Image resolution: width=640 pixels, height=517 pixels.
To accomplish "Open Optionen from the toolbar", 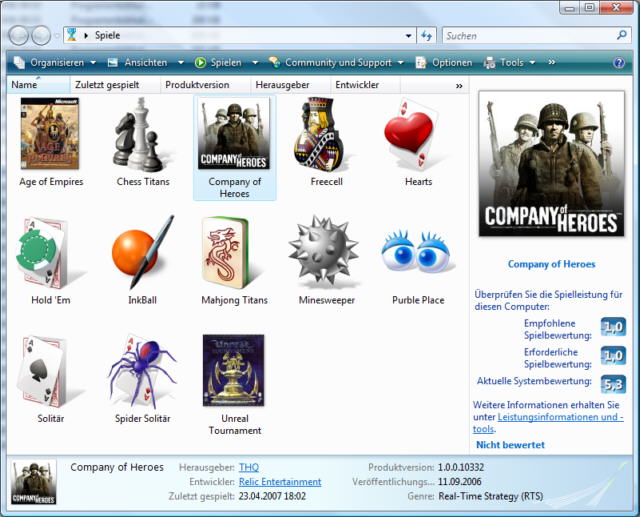I will pos(444,62).
